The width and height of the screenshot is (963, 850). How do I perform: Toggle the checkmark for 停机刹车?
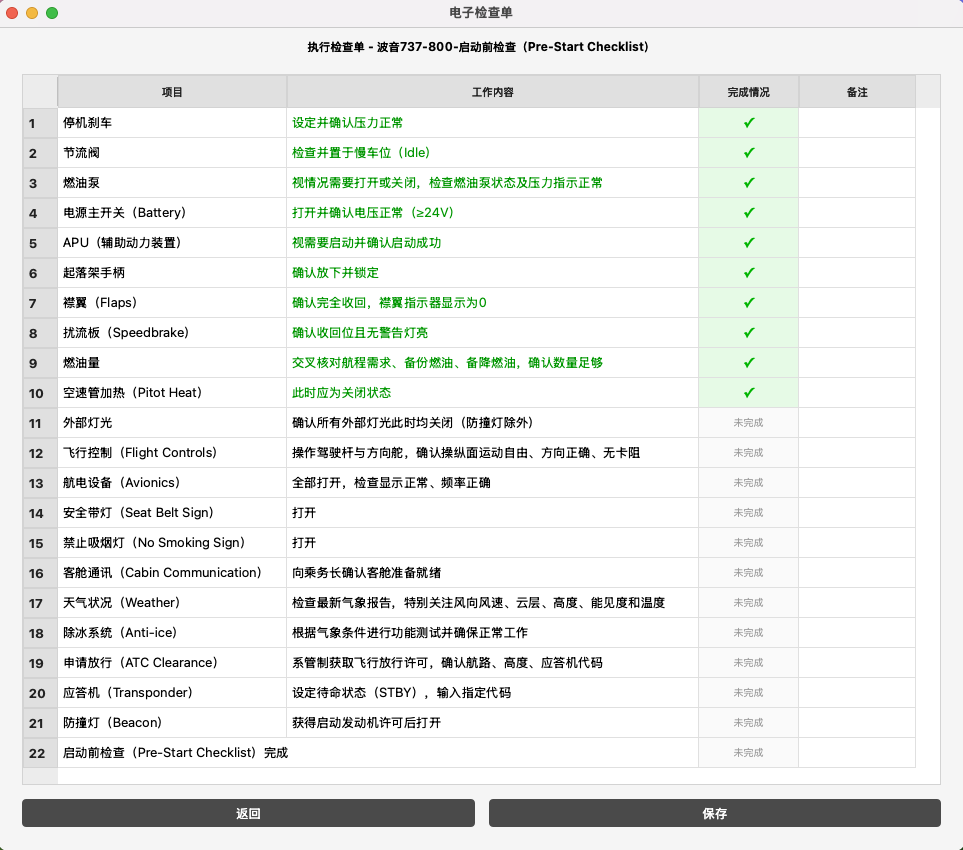[749, 123]
